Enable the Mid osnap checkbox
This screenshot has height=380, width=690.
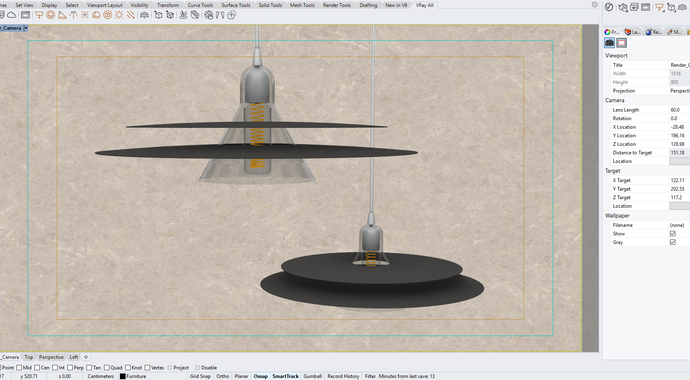[19, 368]
